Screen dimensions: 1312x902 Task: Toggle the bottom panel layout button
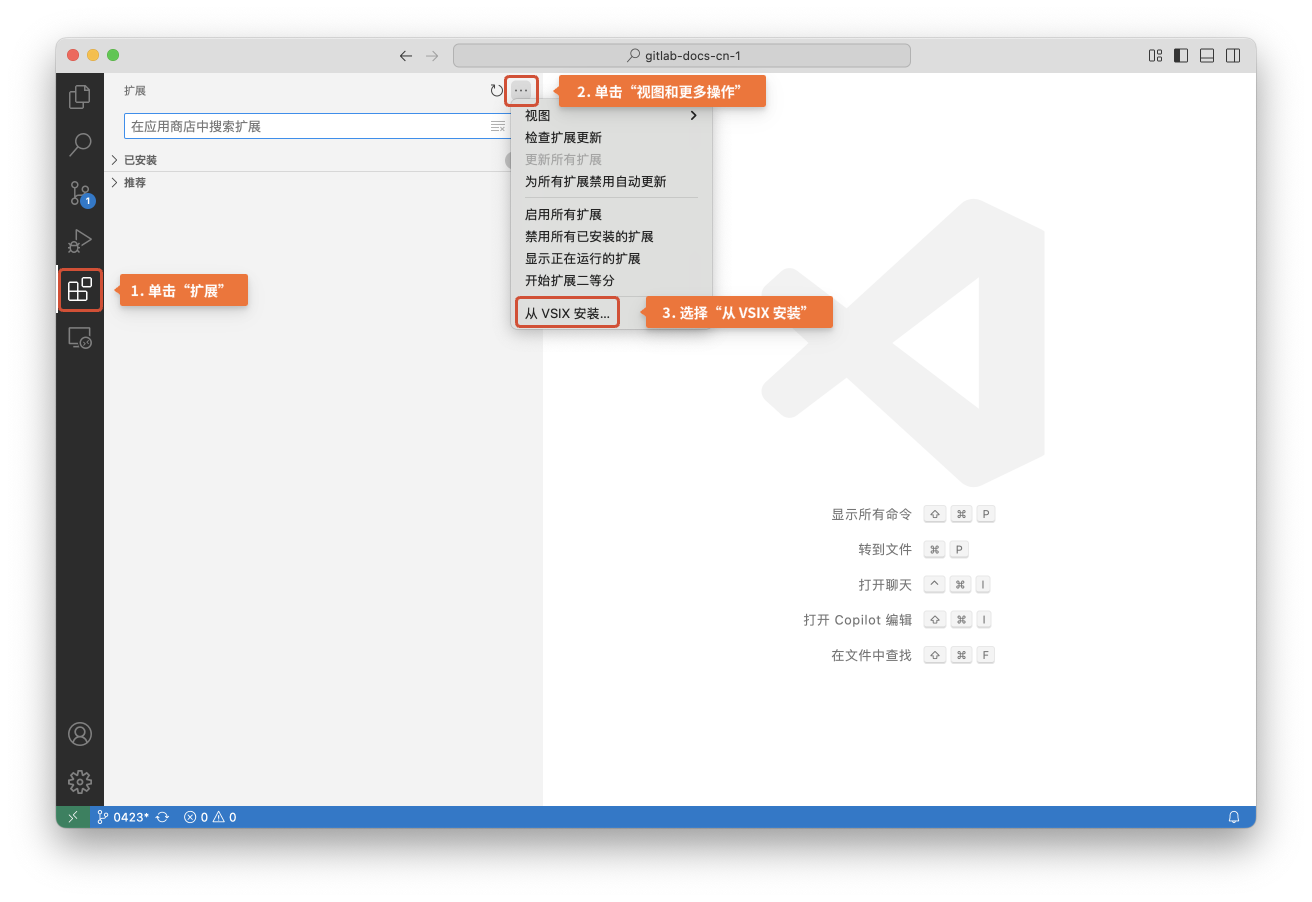point(1207,56)
